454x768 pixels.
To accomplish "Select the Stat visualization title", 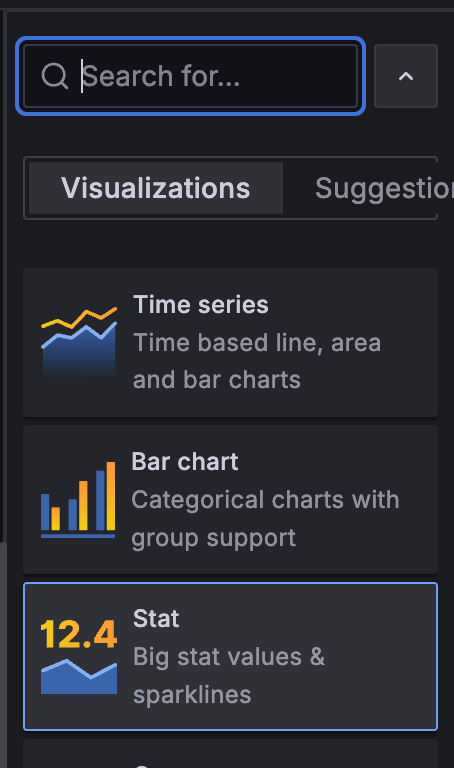I will coord(156,618).
